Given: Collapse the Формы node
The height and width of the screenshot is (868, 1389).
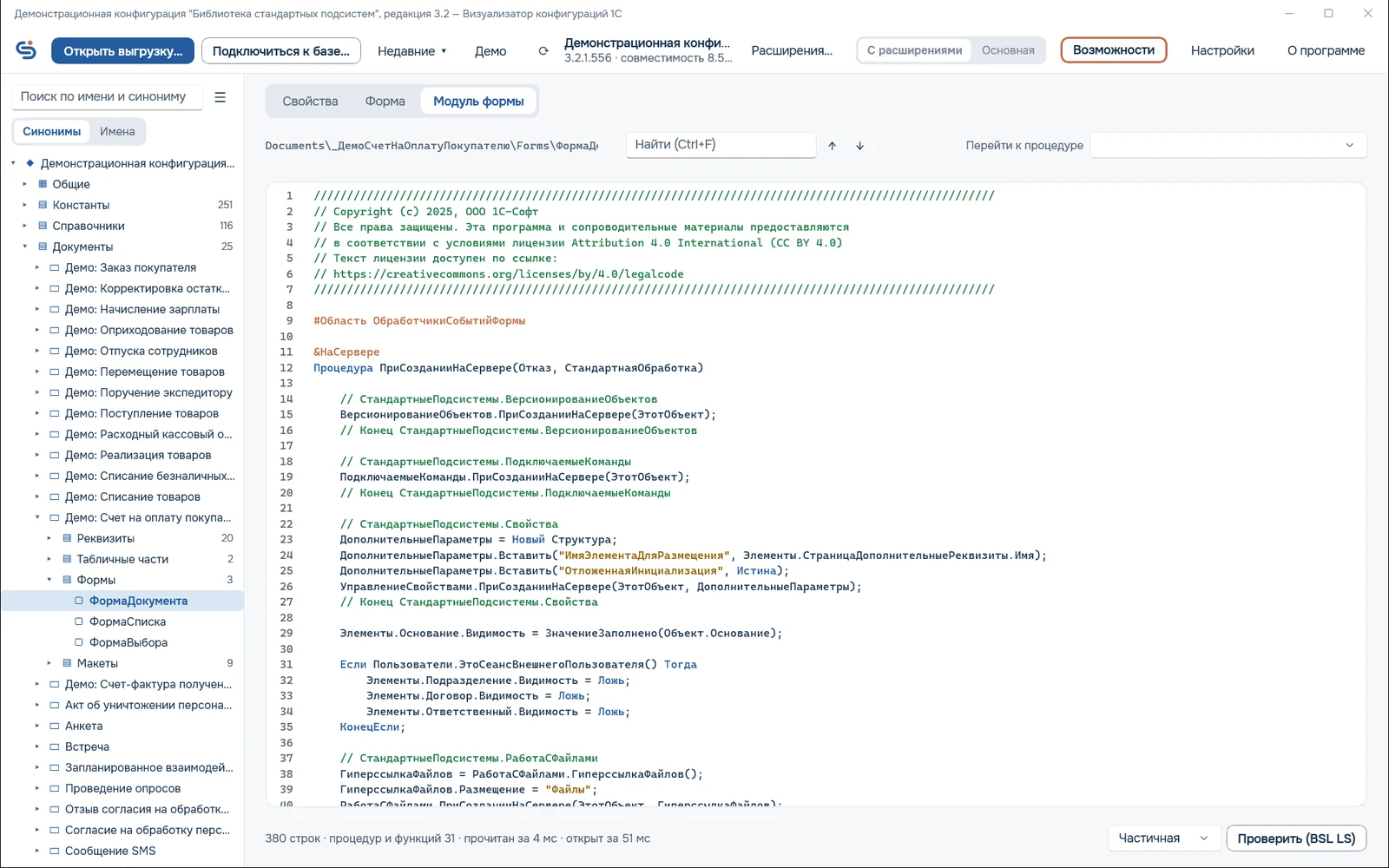Looking at the screenshot, I should coord(49,580).
